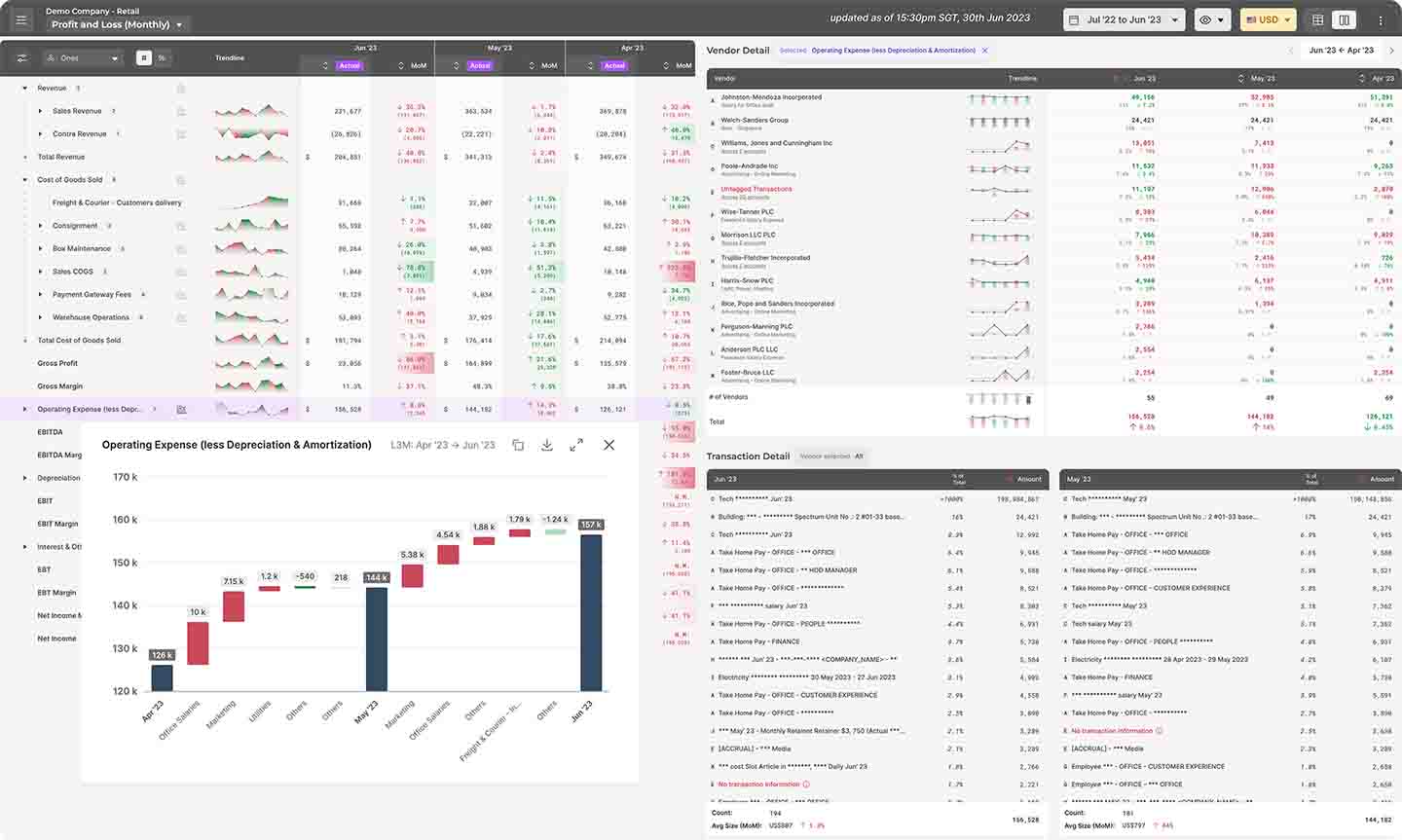
Task: Open the Jul '22 to Jun '23 date range picker
Action: point(1125,19)
